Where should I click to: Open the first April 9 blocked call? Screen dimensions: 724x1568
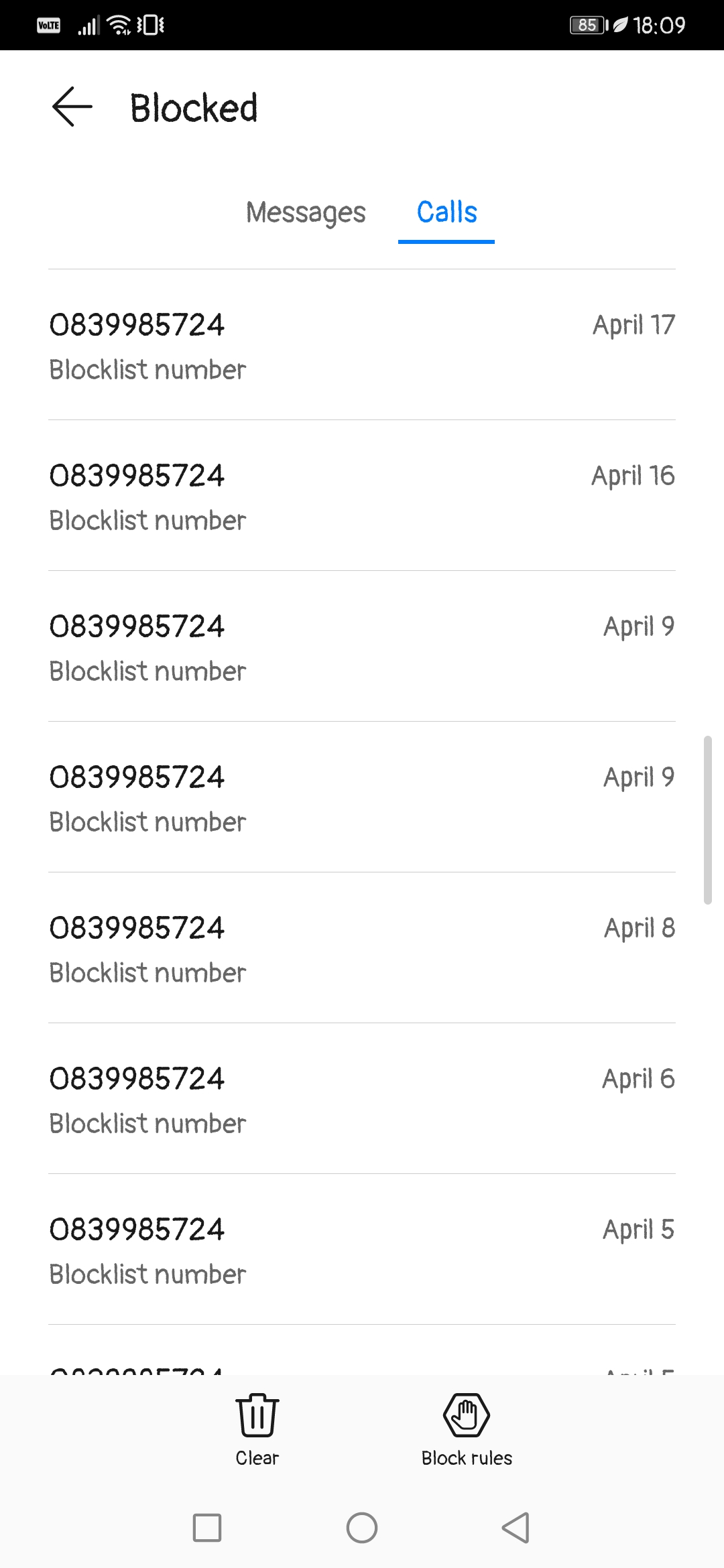[362, 646]
